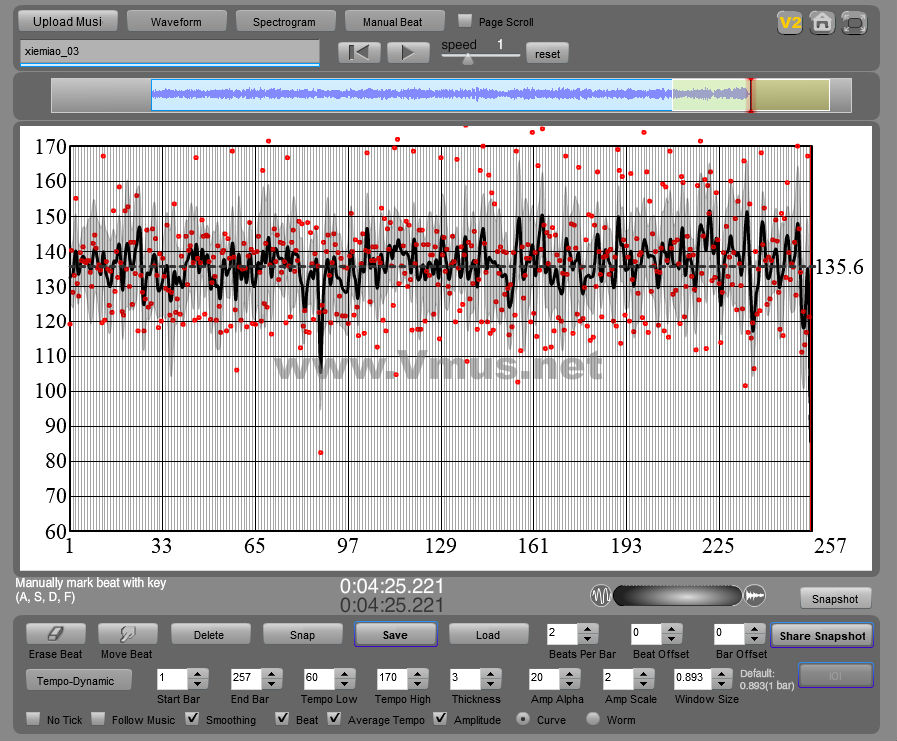Click the blue waveform overview strip
The width and height of the screenshot is (897, 741).
tap(412, 95)
